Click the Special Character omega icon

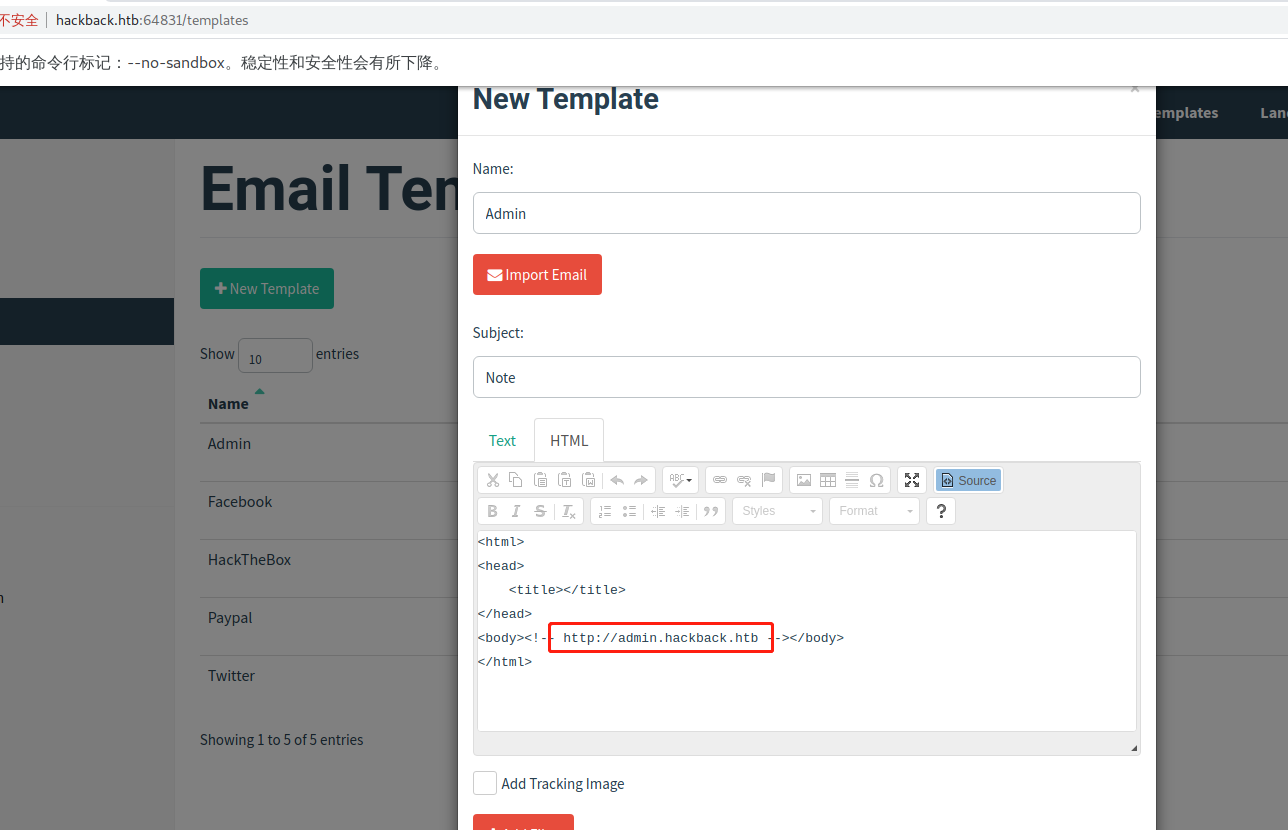coord(876,480)
